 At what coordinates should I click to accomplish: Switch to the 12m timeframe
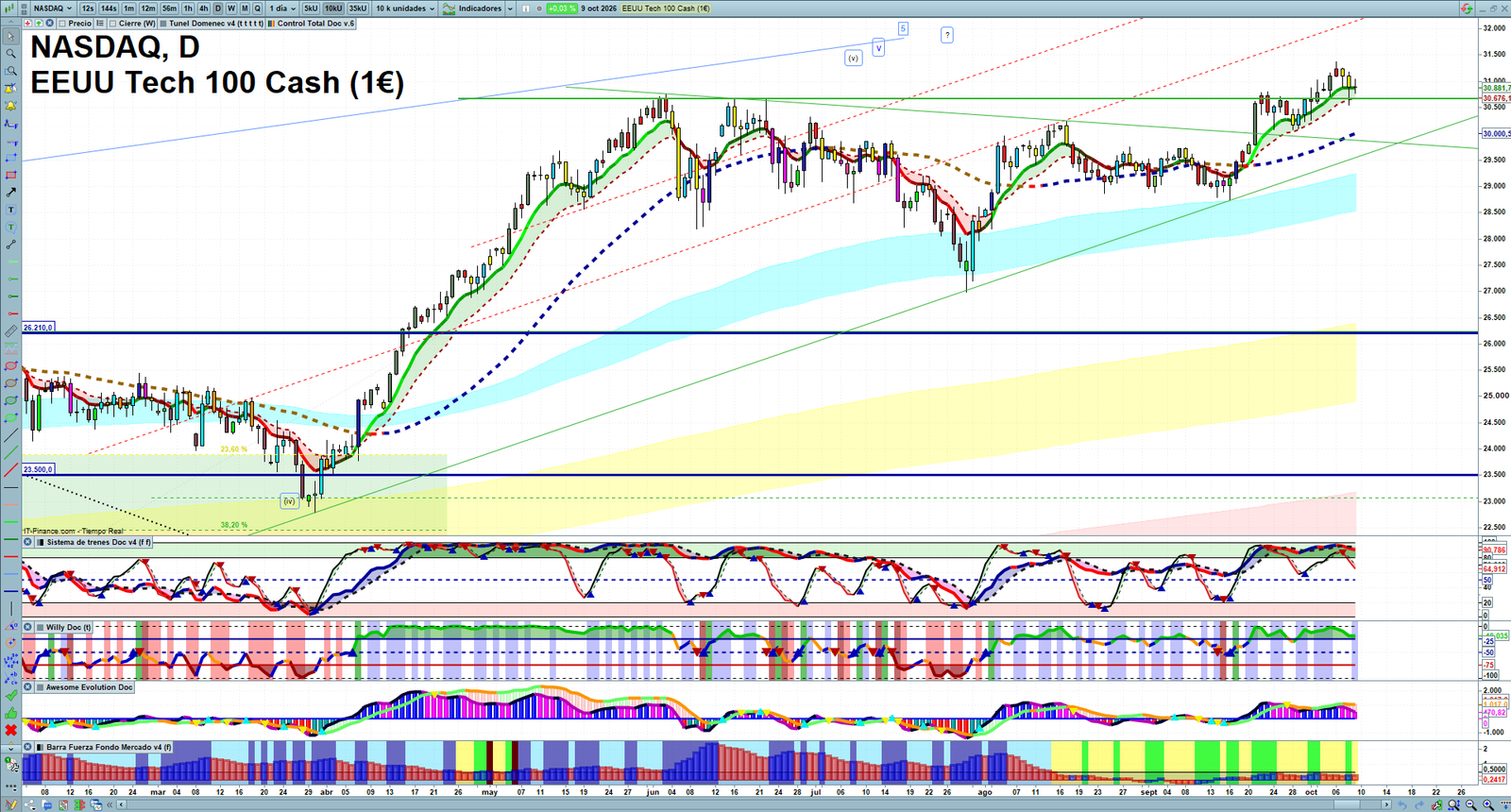click(148, 8)
